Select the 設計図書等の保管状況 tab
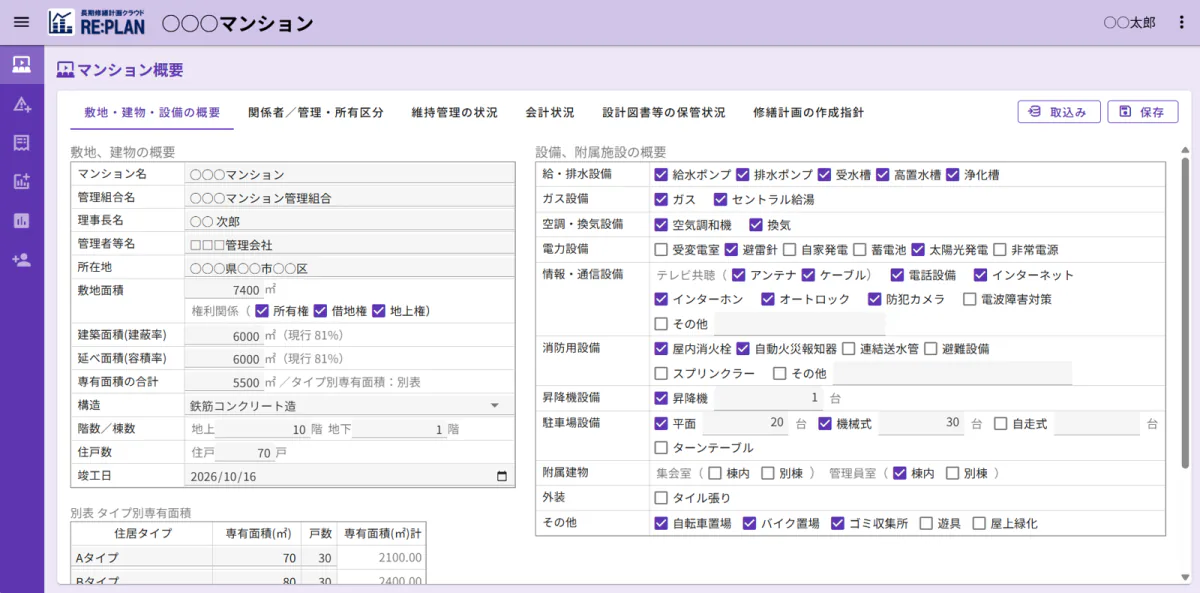The height and width of the screenshot is (593, 1200). pos(664,113)
